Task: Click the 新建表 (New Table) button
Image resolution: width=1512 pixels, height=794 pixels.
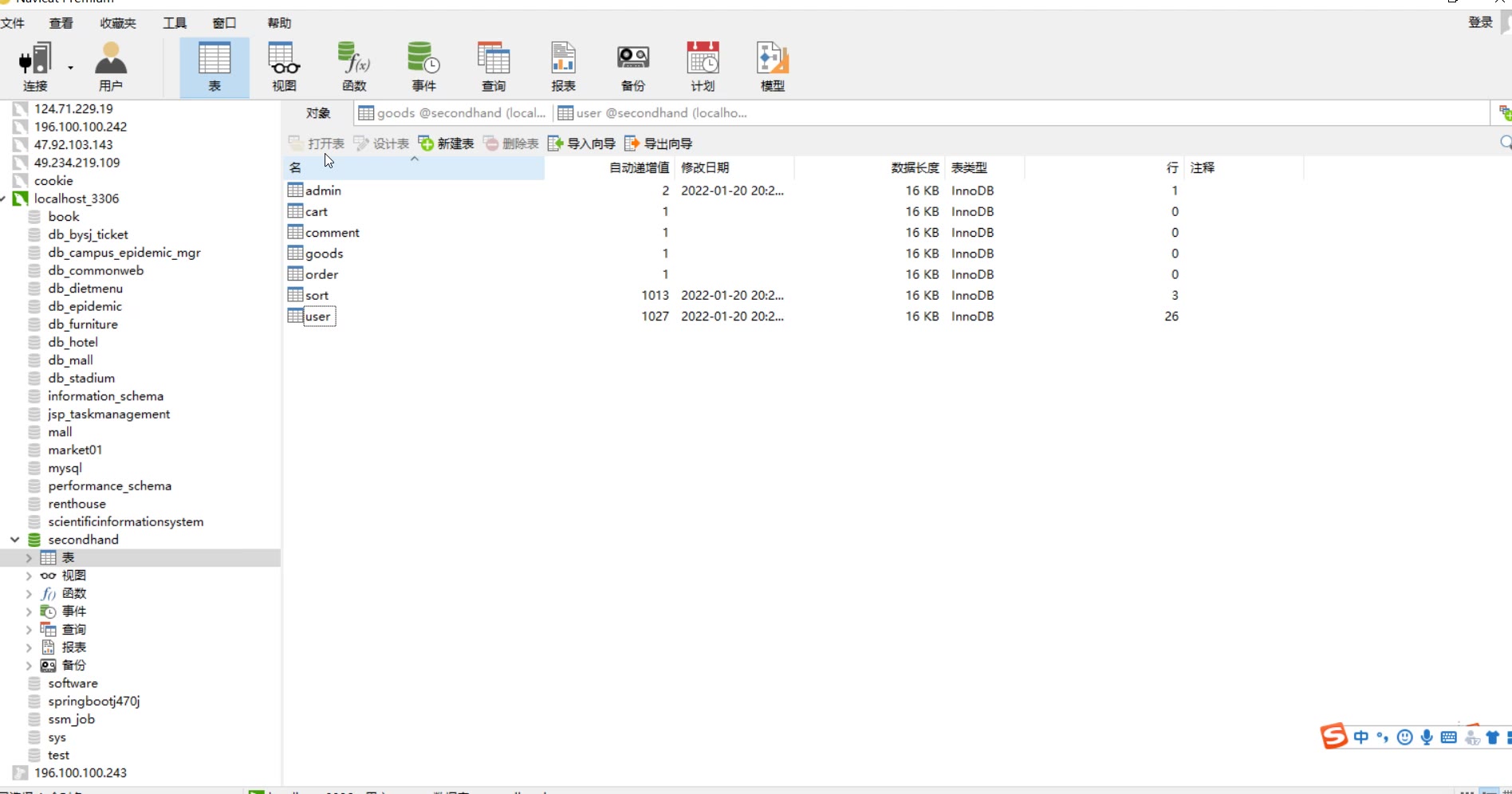Action: (x=446, y=143)
